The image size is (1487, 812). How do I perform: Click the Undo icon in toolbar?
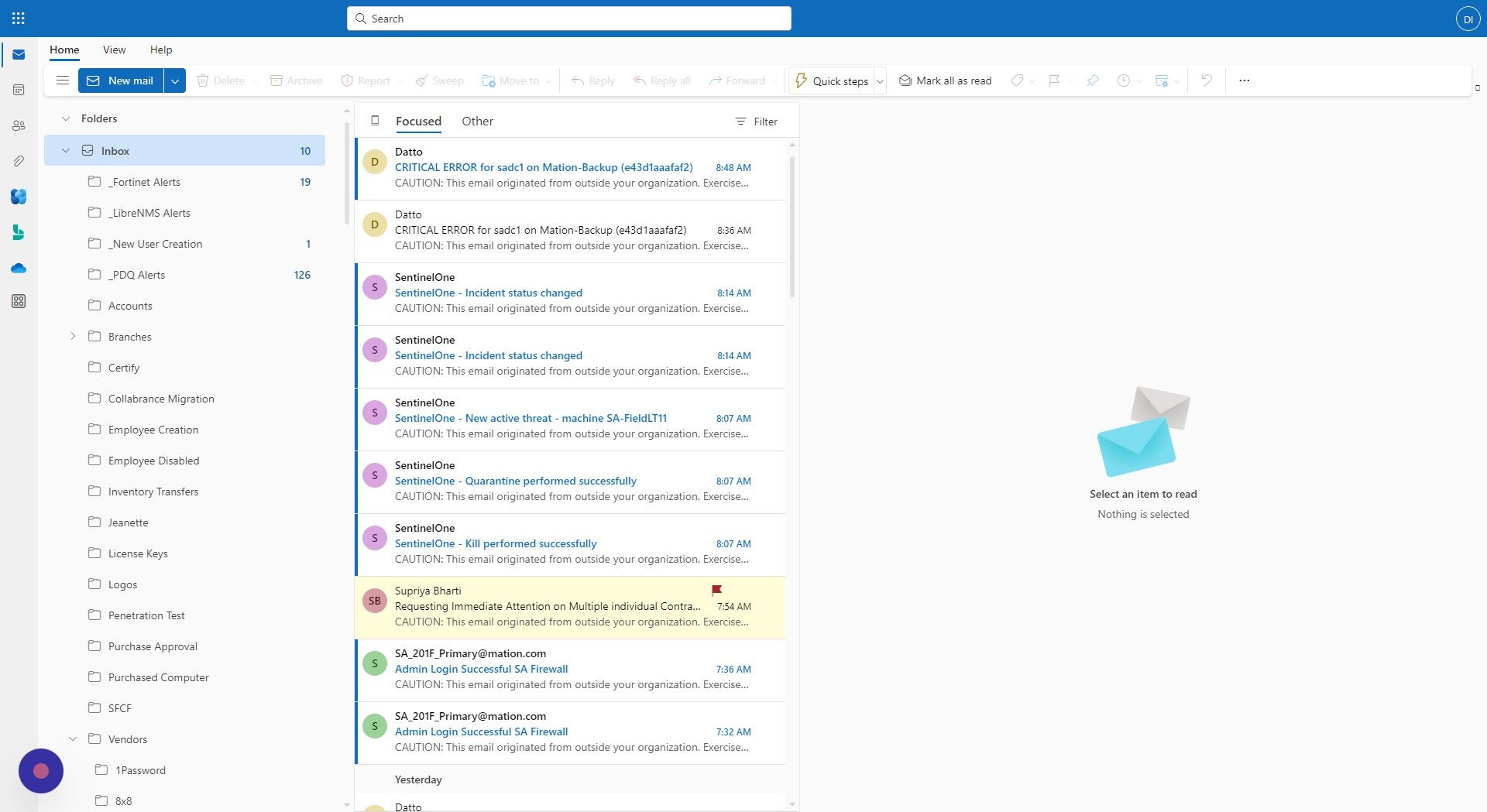1206,81
